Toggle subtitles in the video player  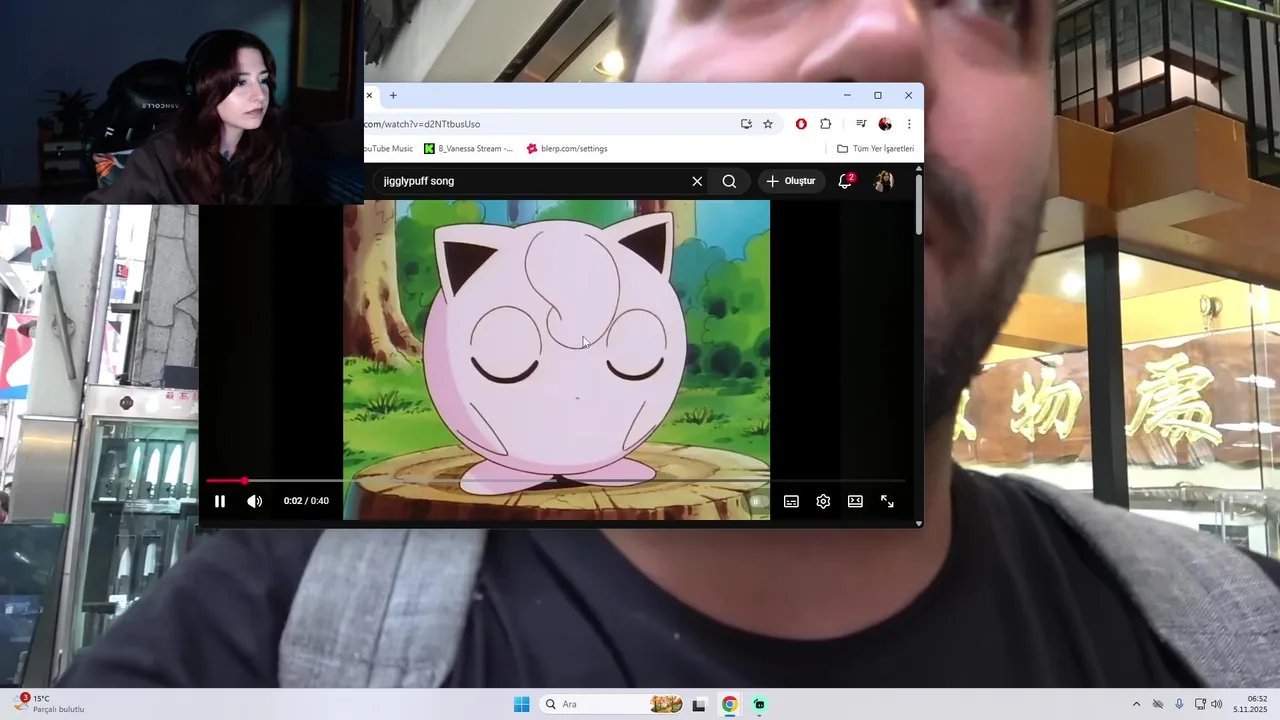pos(791,501)
